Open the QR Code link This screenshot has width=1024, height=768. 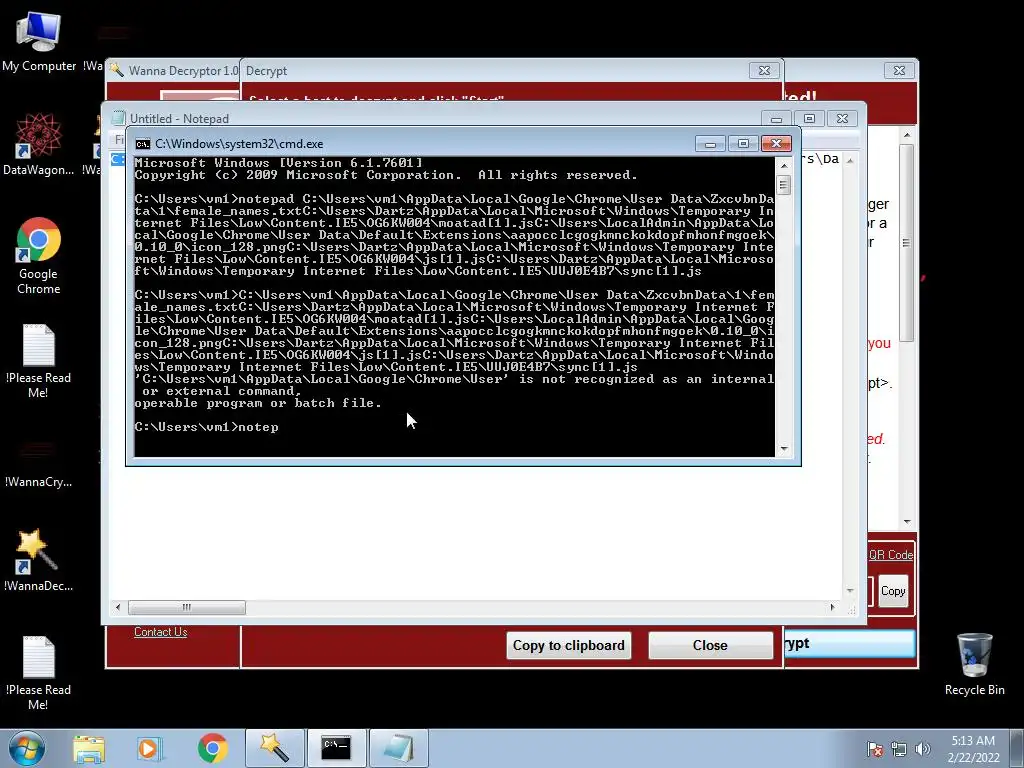click(891, 554)
